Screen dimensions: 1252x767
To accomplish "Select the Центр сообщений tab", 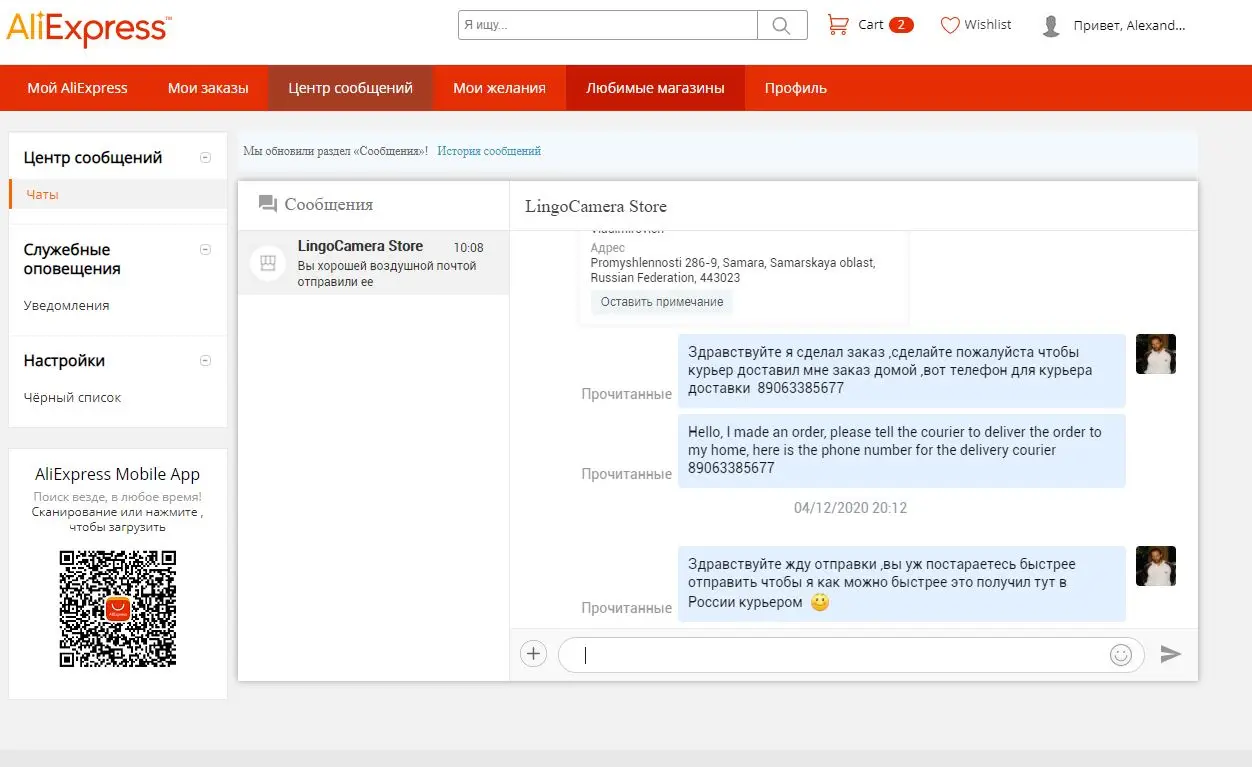I will click(351, 88).
